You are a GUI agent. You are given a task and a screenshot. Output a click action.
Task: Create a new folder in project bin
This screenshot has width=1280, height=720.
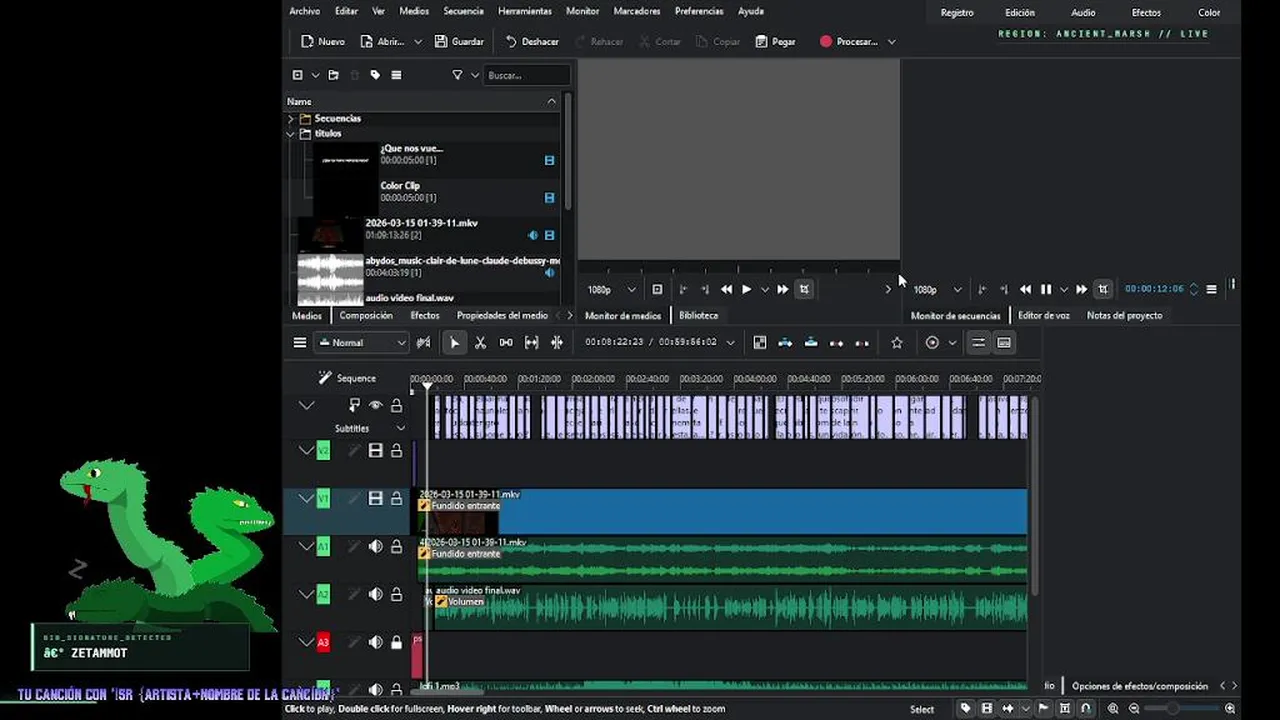pyautogui.click(x=333, y=75)
